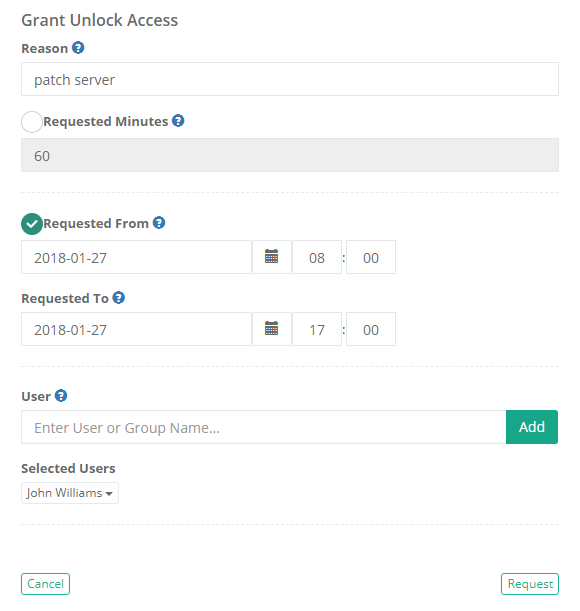Open calendar picker for Requested To date
Screen dimensions: 580x611
[272, 328]
